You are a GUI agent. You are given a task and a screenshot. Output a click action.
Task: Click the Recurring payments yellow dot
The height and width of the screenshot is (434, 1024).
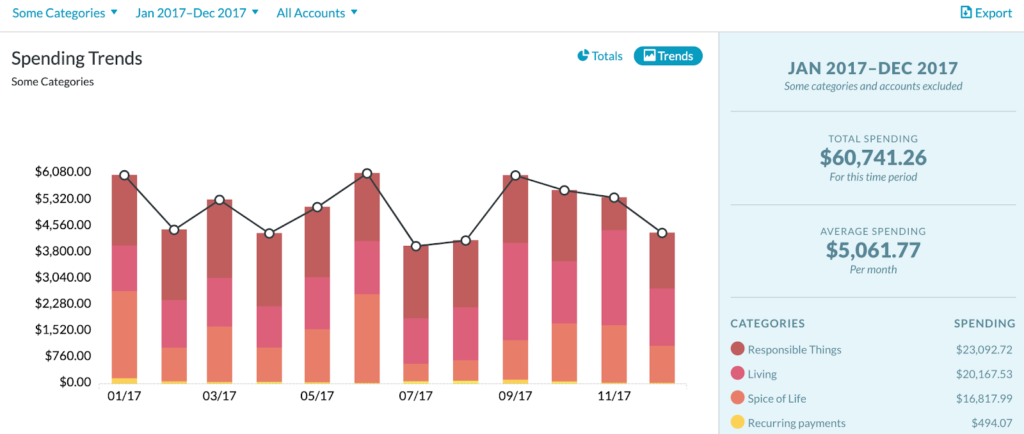coord(737,422)
